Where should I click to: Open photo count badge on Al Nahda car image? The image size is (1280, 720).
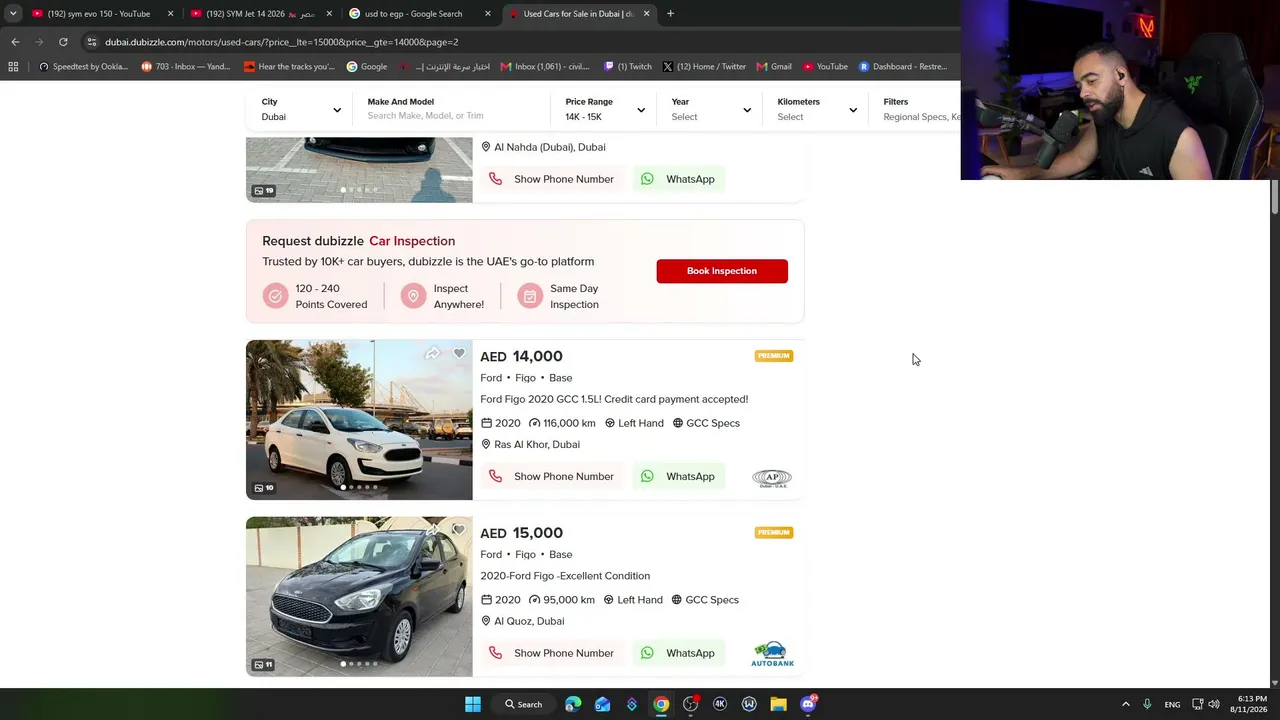pyautogui.click(x=264, y=191)
